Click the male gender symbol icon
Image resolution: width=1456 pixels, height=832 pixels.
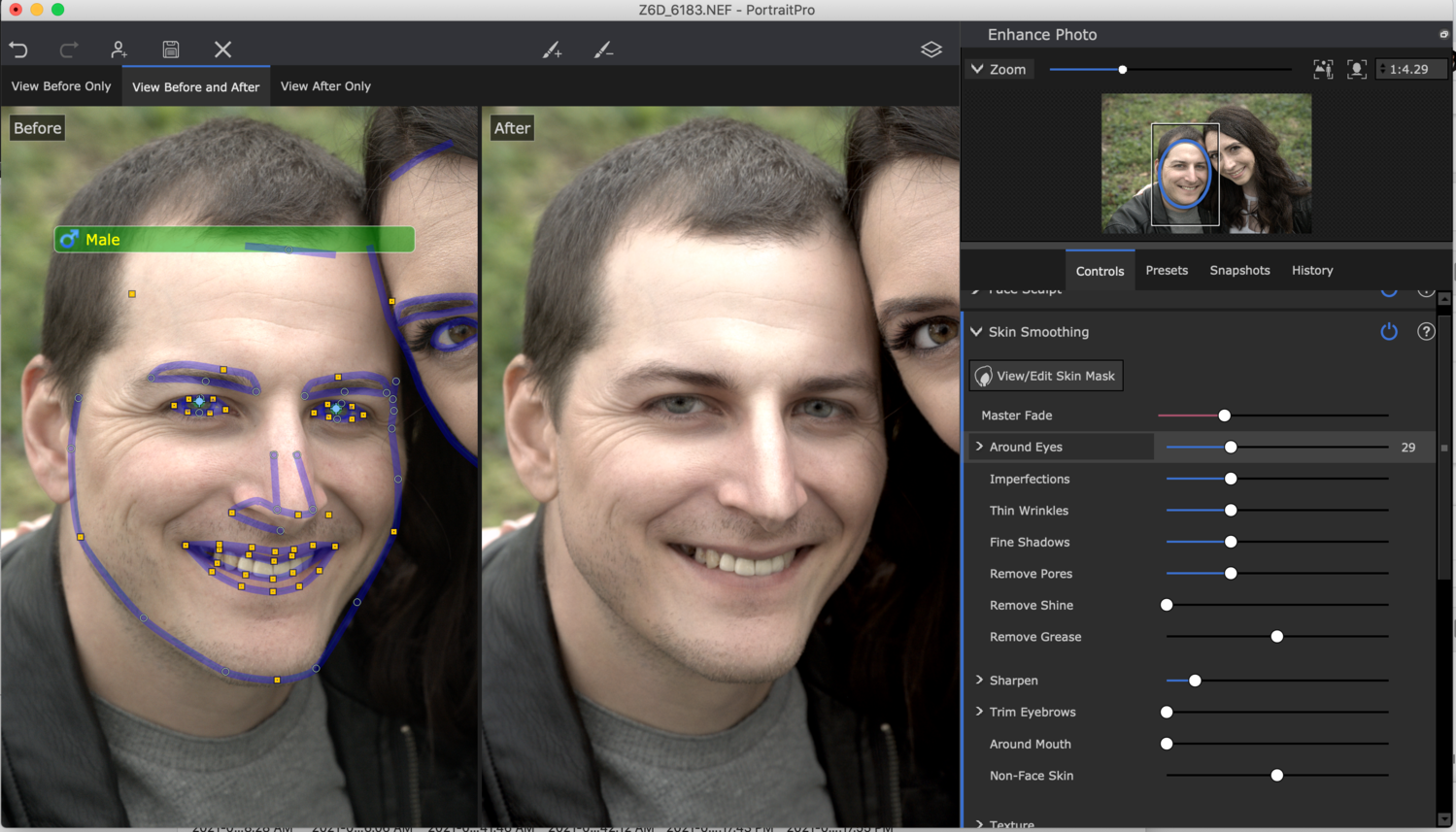69,239
